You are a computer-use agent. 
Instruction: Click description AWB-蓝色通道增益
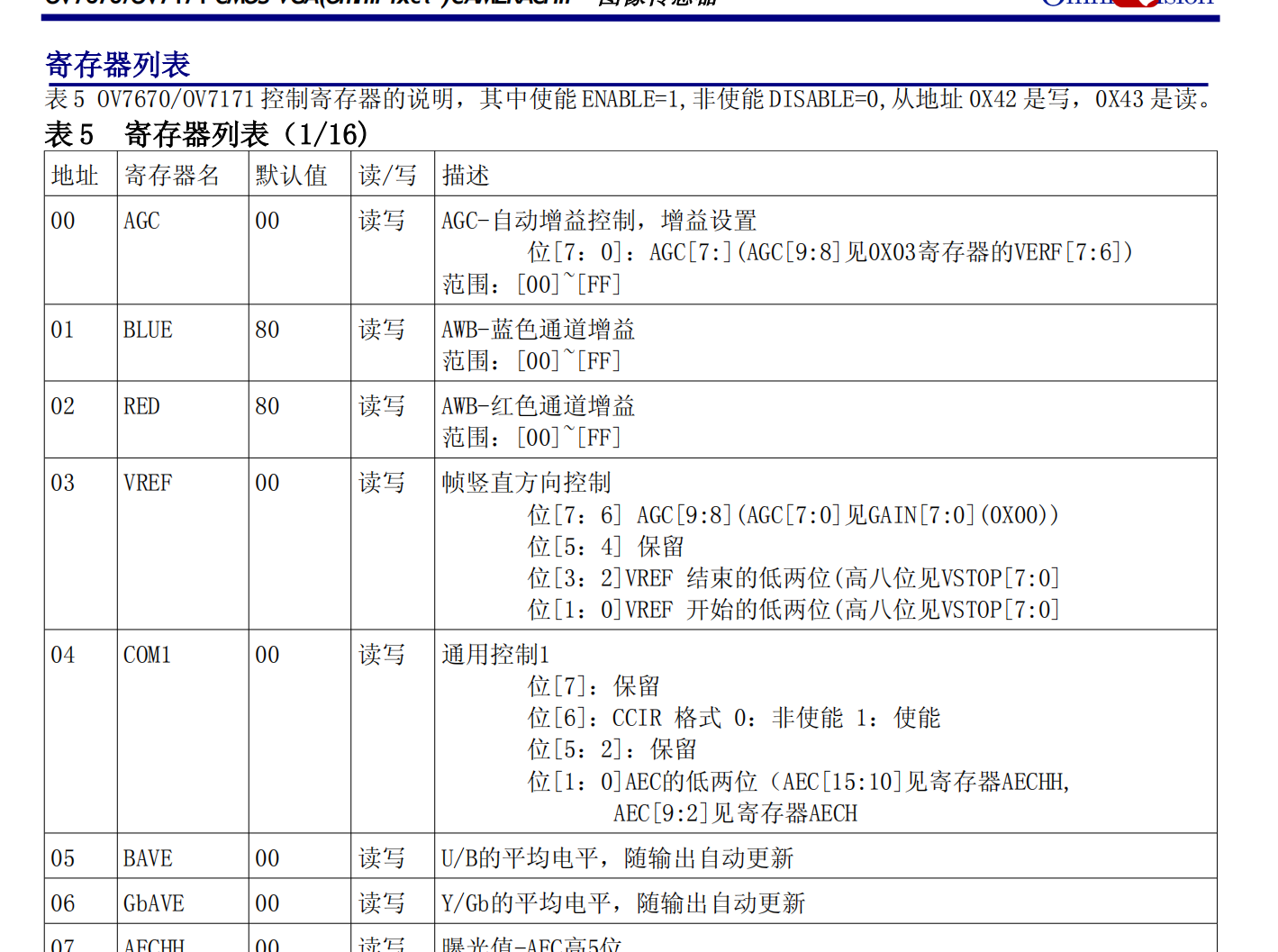tap(539, 330)
